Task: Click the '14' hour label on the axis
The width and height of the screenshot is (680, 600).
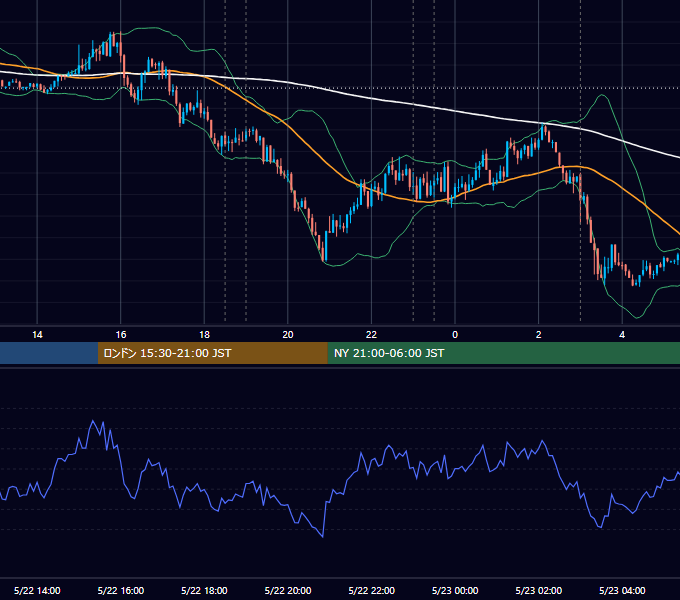Action: click(37, 335)
